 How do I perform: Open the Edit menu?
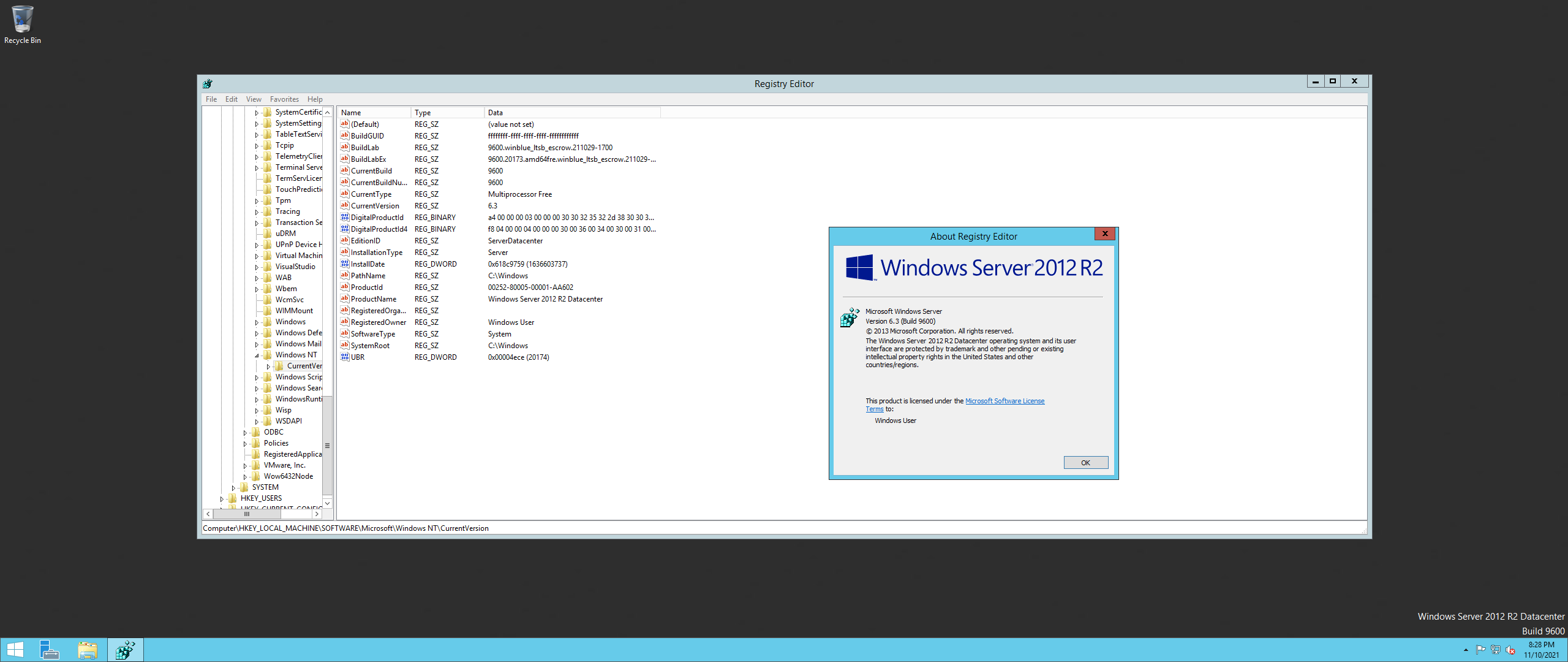point(232,99)
